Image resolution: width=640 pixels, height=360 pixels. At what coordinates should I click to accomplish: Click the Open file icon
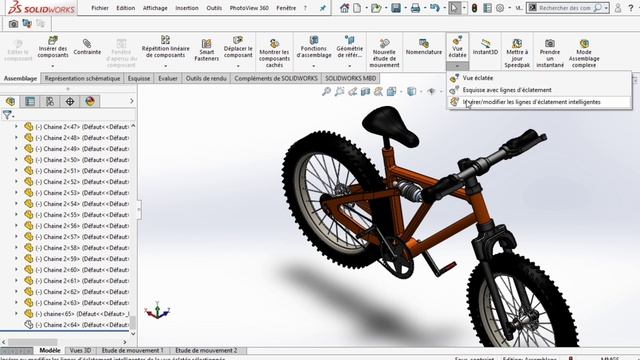376,8
